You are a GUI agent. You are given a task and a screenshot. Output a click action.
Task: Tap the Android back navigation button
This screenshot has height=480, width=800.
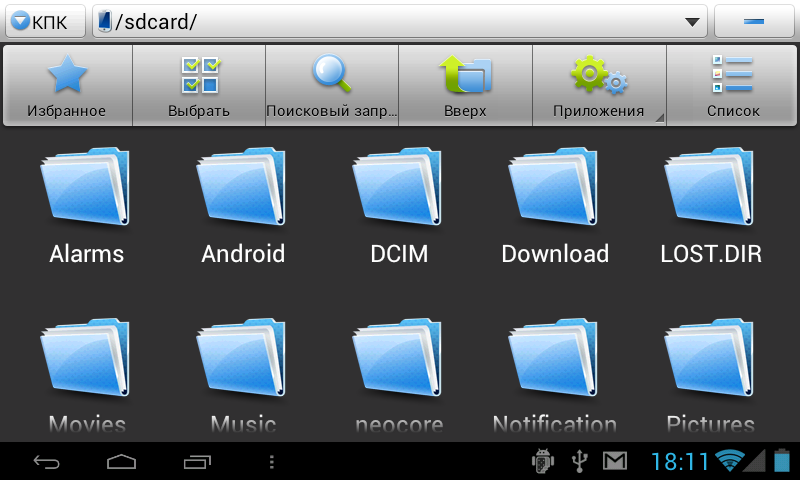click(46, 462)
